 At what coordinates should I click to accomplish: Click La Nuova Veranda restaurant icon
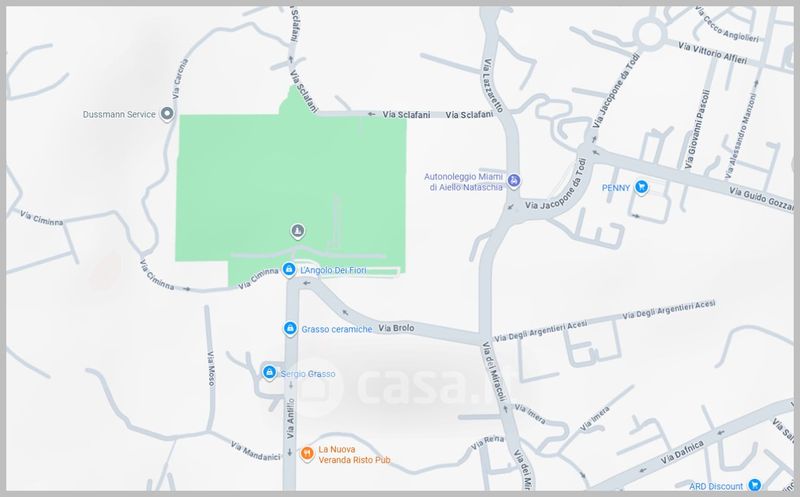[x=307, y=453]
